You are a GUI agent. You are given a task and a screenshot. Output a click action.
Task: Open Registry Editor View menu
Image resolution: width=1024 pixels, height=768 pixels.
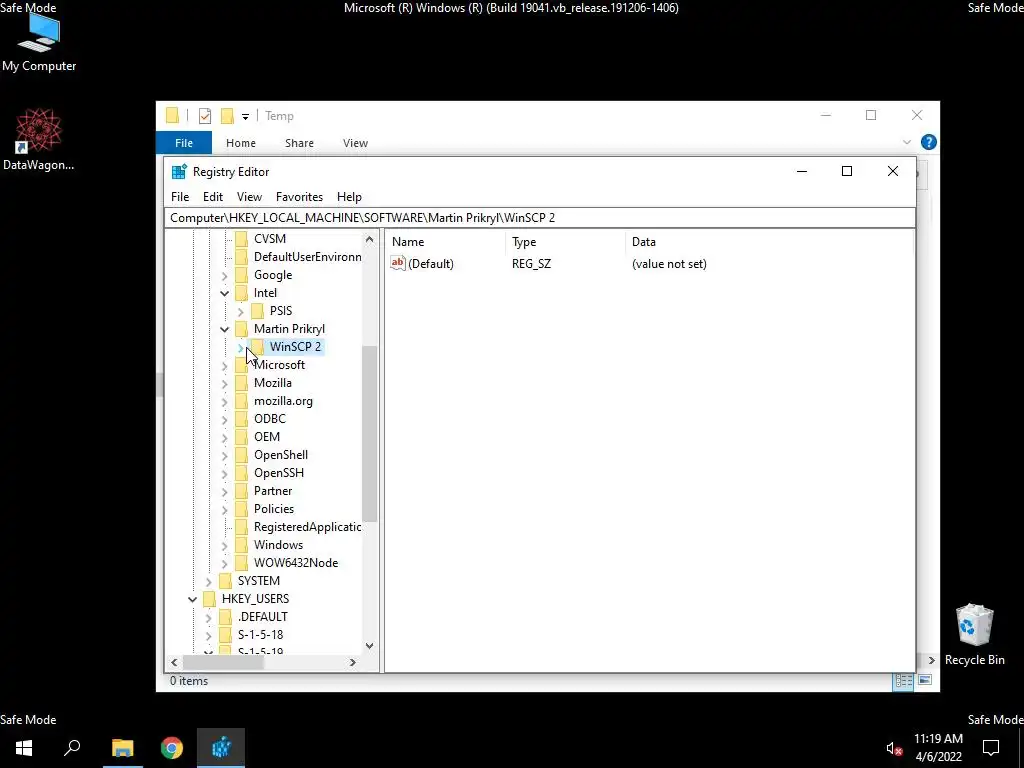(x=249, y=197)
